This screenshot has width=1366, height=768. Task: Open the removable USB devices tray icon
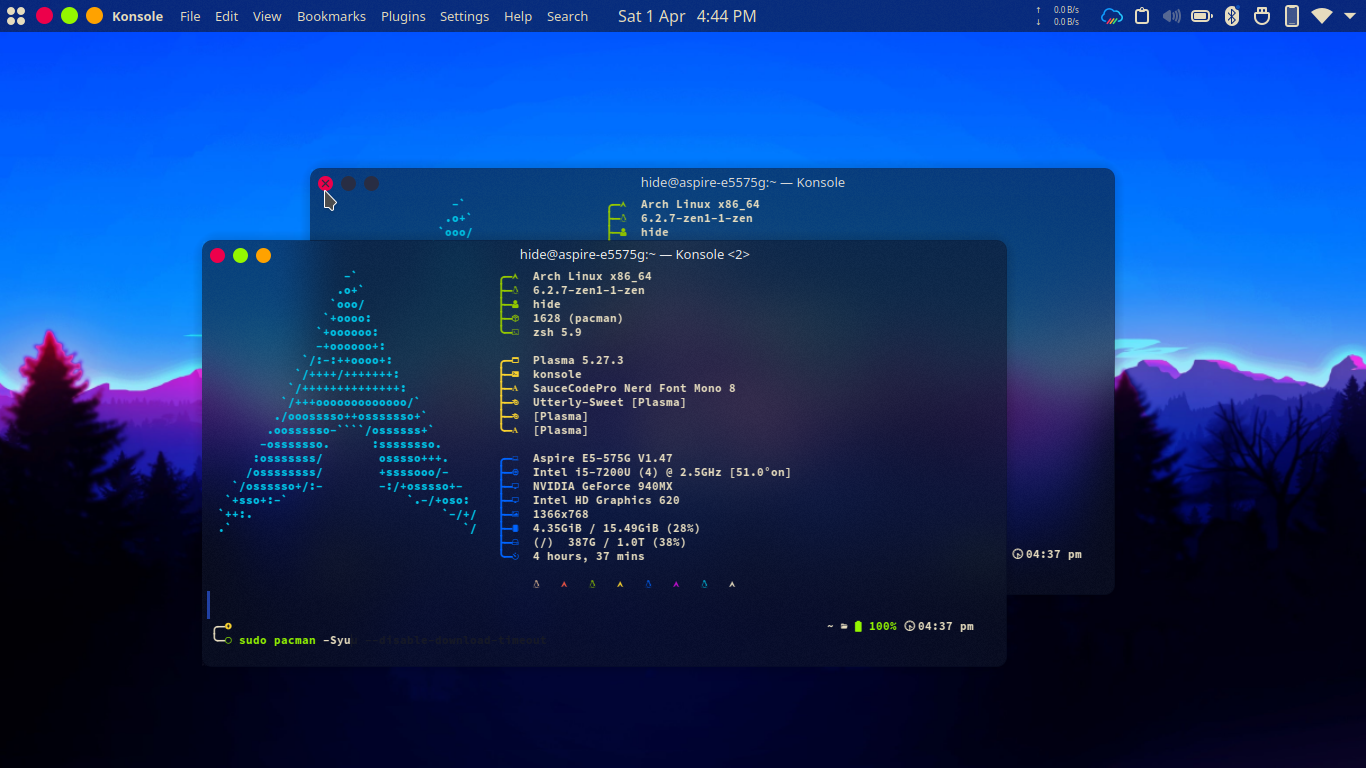[1262, 16]
